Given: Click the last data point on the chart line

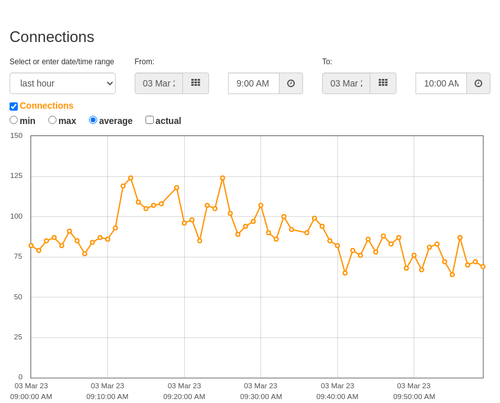Looking at the screenshot, I should tap(483, 266).
